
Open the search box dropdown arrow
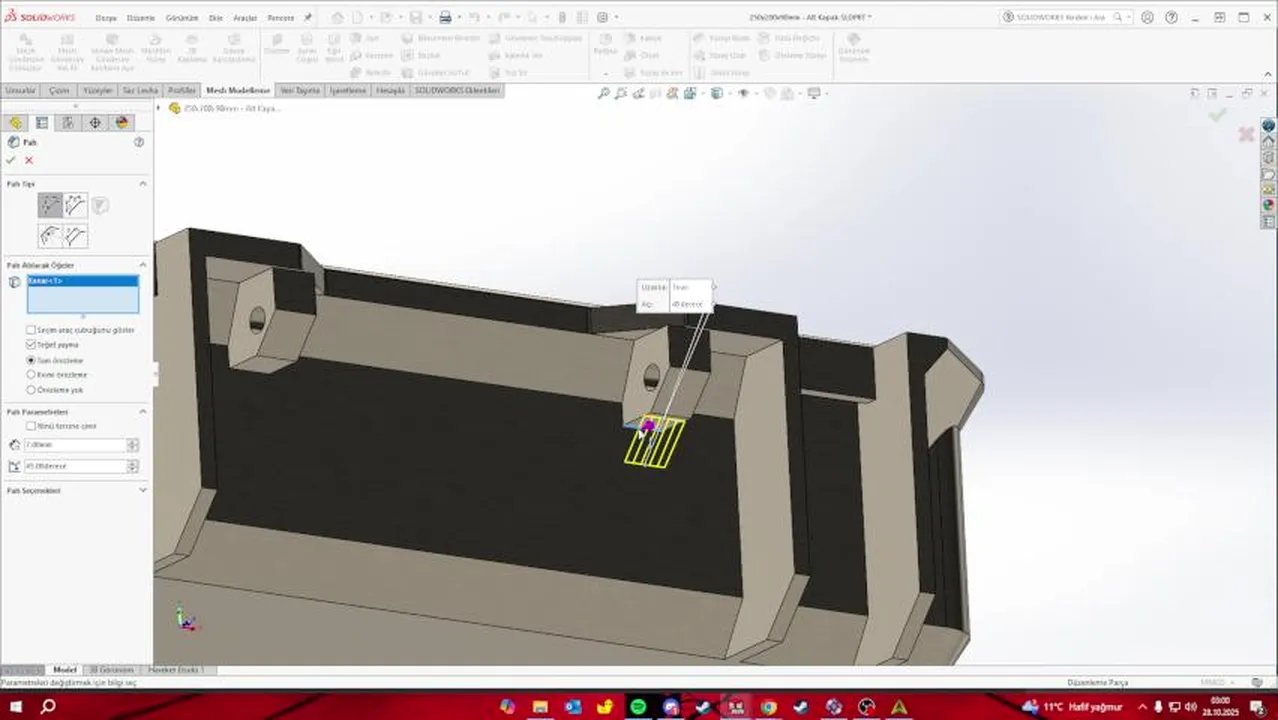point(1129,17)
